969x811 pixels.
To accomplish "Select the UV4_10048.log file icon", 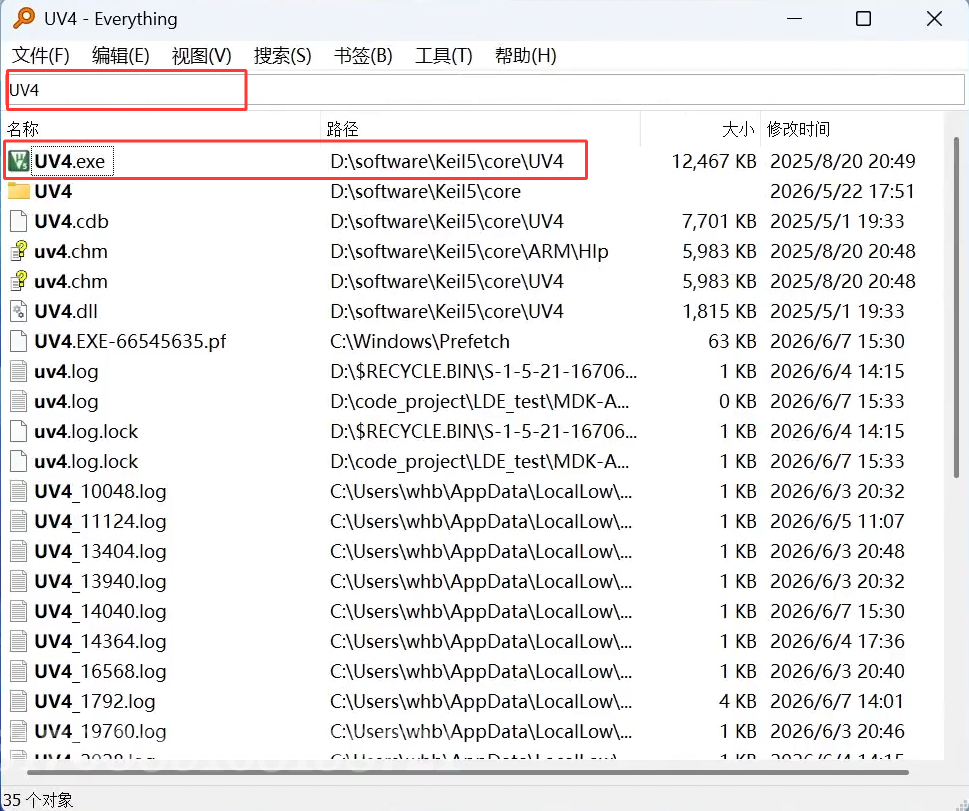I will (19, 491).
